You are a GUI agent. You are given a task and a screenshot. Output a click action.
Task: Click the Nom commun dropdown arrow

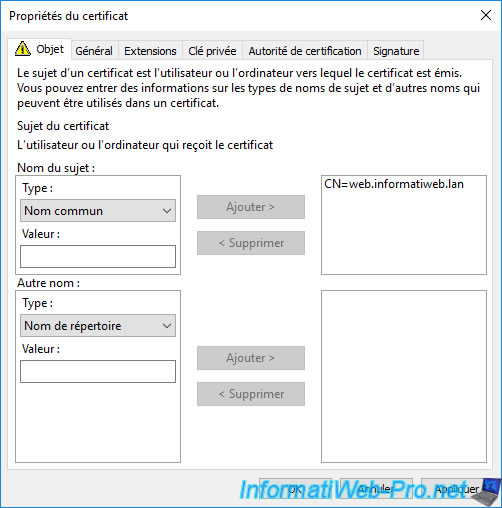(167, 211)
